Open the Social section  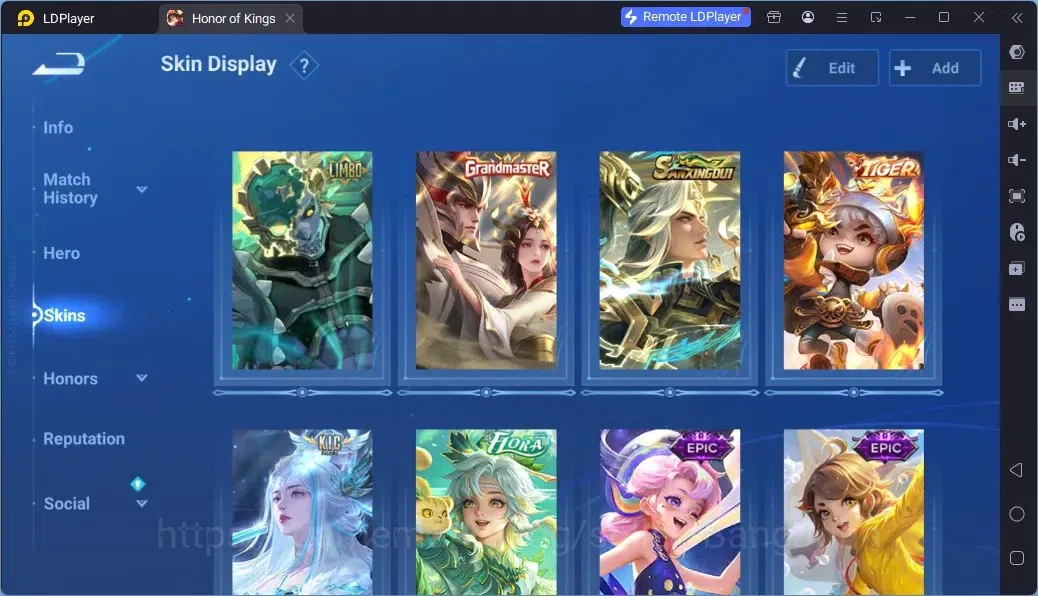click(x=67, y=503)
